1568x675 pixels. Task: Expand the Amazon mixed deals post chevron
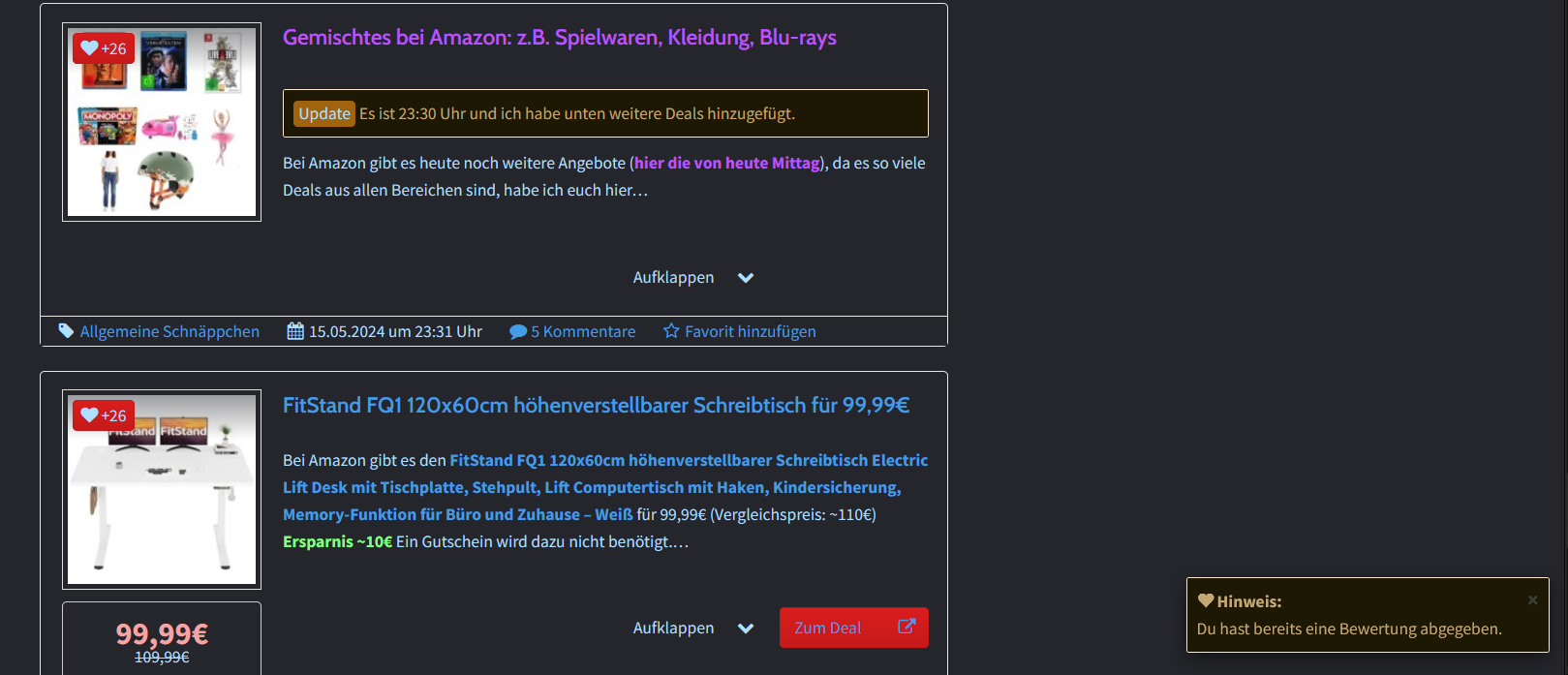tap(746, 278)
